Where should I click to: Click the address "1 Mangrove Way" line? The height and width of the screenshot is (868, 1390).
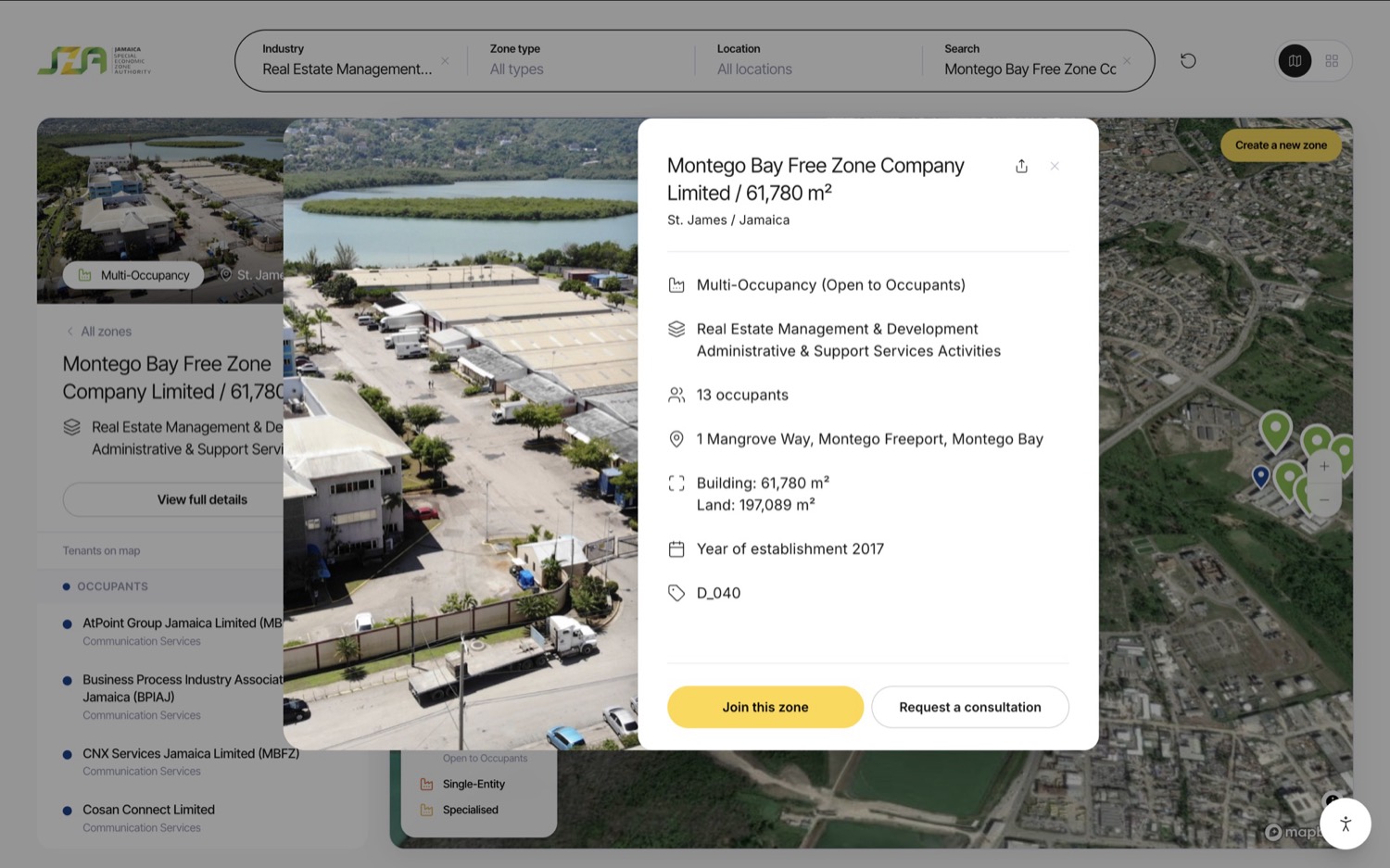click(x=869, y=439)
